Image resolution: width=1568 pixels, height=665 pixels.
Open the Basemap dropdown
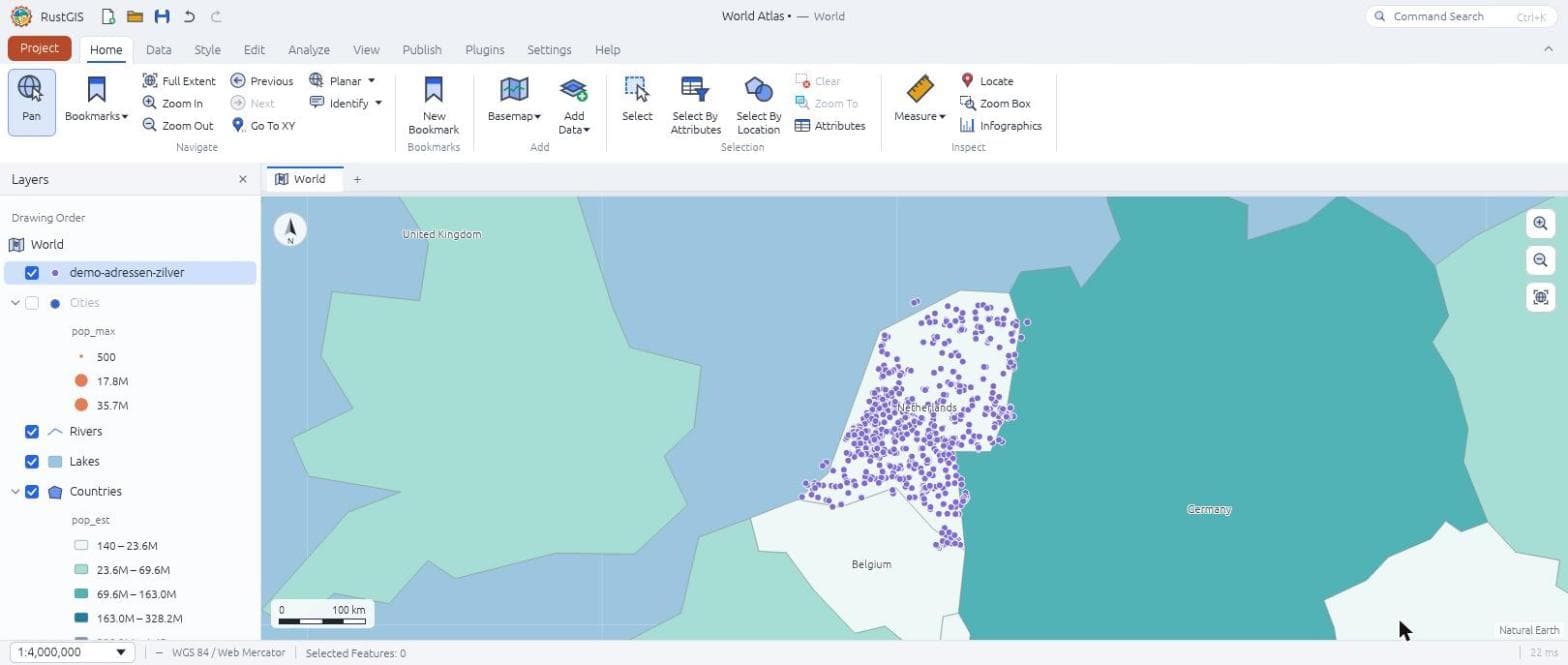[514, 101]
